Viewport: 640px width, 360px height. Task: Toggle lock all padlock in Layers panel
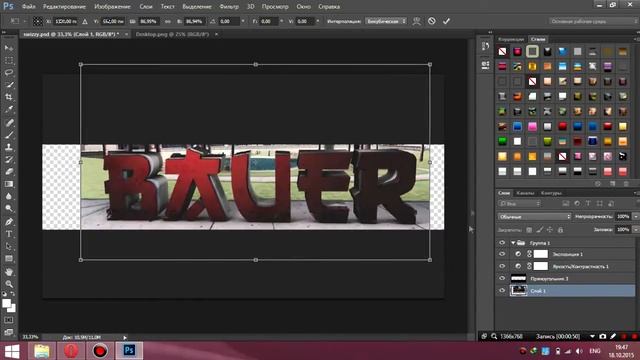click(x=560, y=230)
